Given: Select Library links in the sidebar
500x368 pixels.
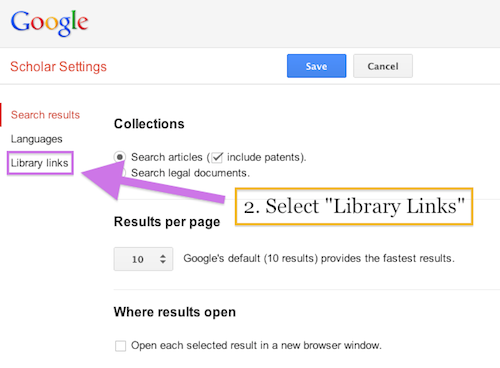Looking at the screenshot, I should point(40,163).
